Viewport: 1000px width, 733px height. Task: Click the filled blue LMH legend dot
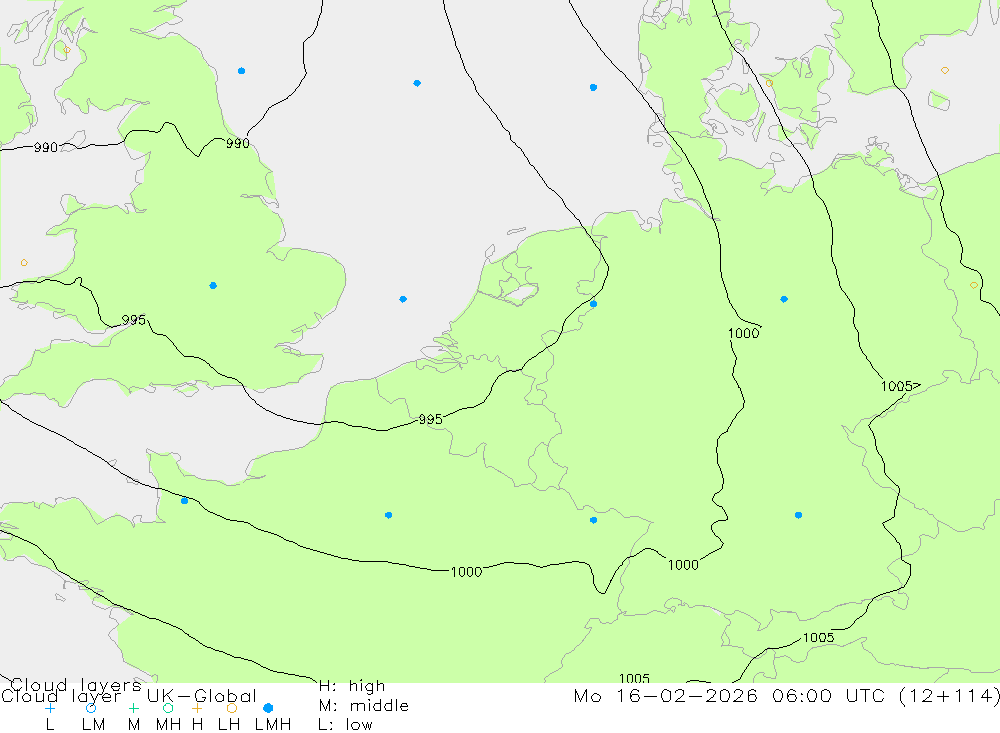click(268, 708)
